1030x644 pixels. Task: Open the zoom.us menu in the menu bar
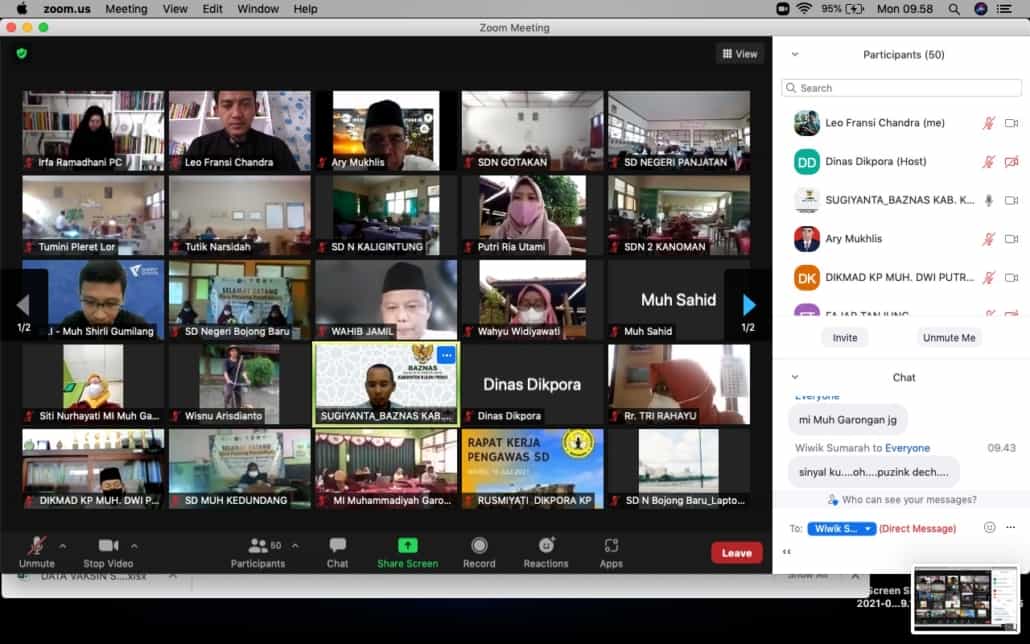(67, 9)
